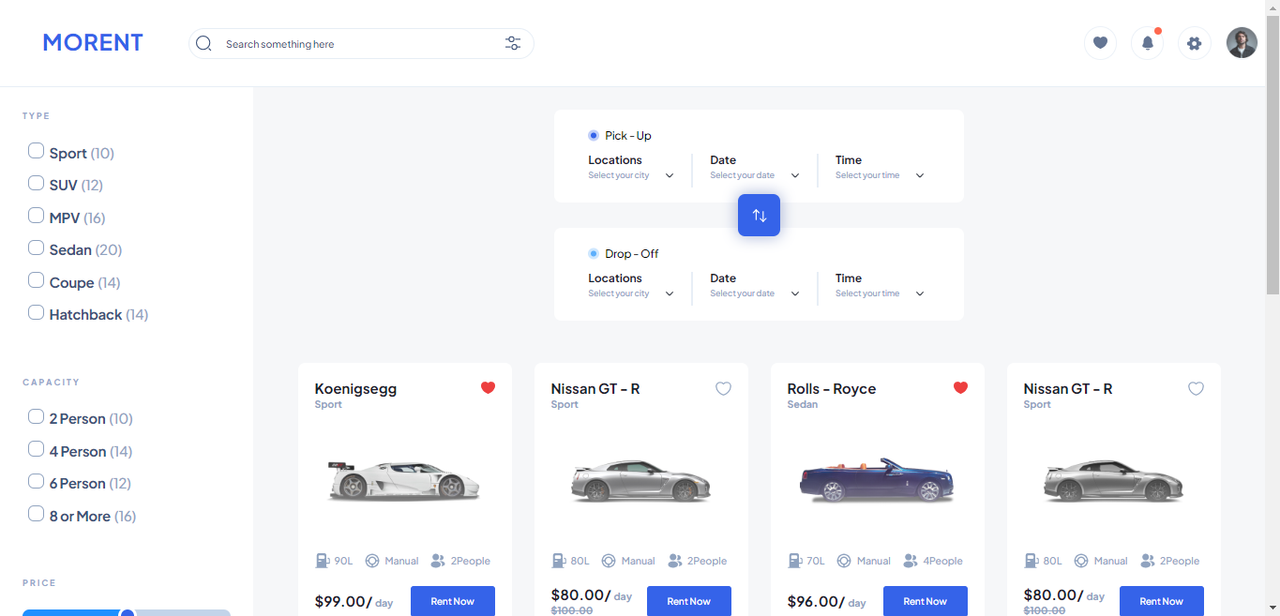Tick the Sedan type checkbox

36,248
